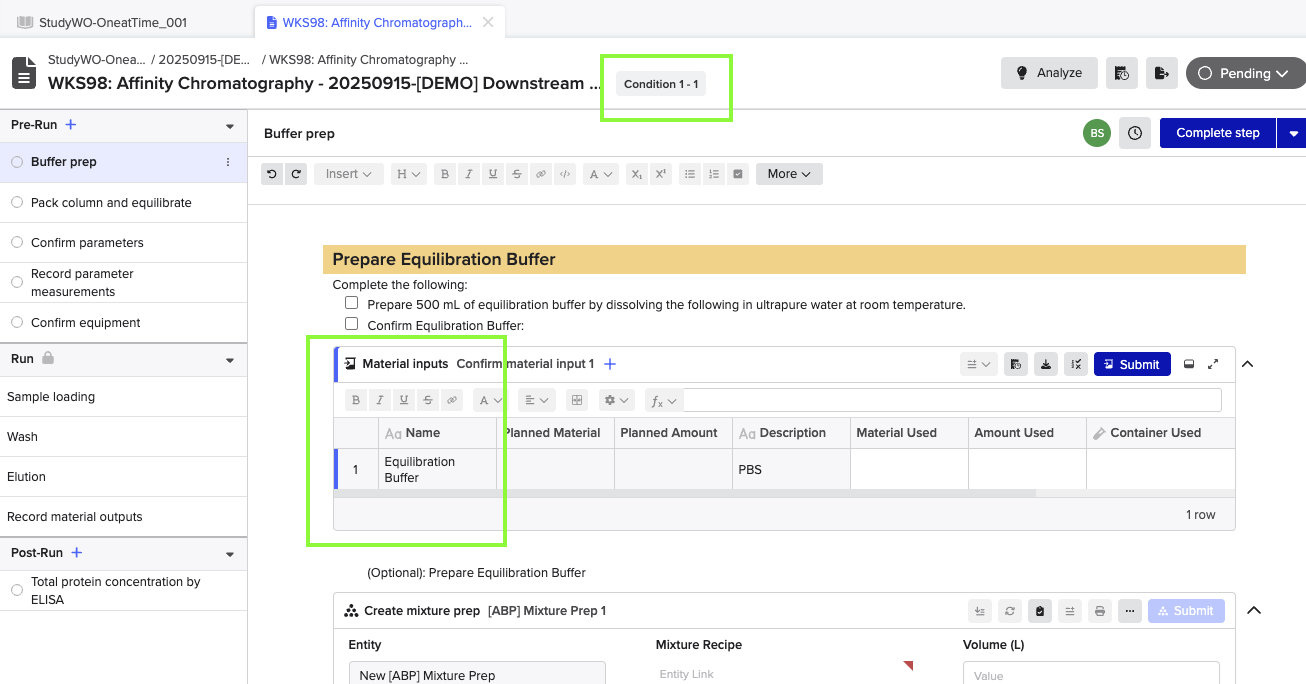Click the Volume (L) value field
This screenshot has width=1306, height=684.
1090,675
